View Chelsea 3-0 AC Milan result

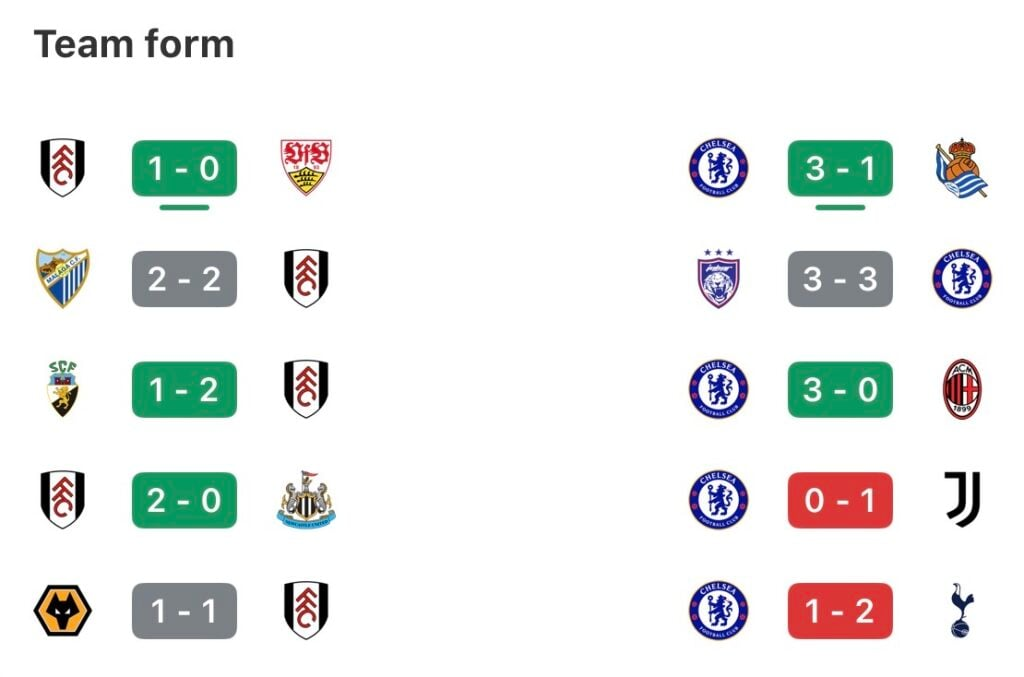click(840, 390)
